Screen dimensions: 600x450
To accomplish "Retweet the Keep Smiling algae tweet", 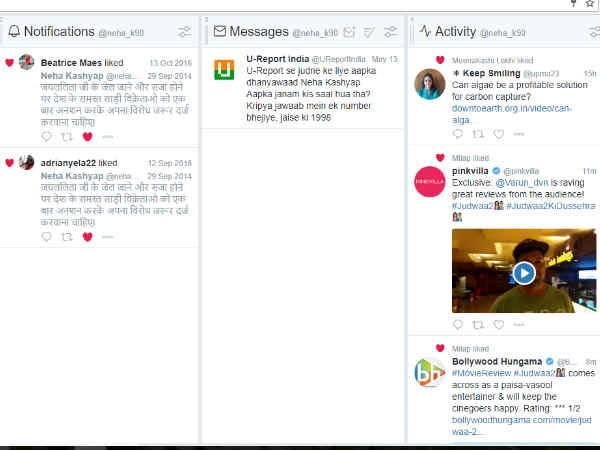I will click(478, 134).
